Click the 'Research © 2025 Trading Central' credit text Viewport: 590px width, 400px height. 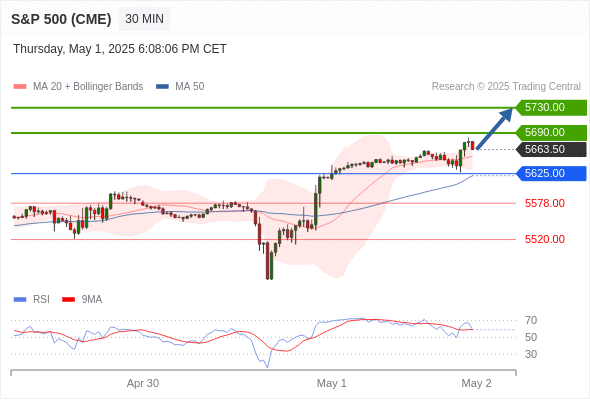506,87
